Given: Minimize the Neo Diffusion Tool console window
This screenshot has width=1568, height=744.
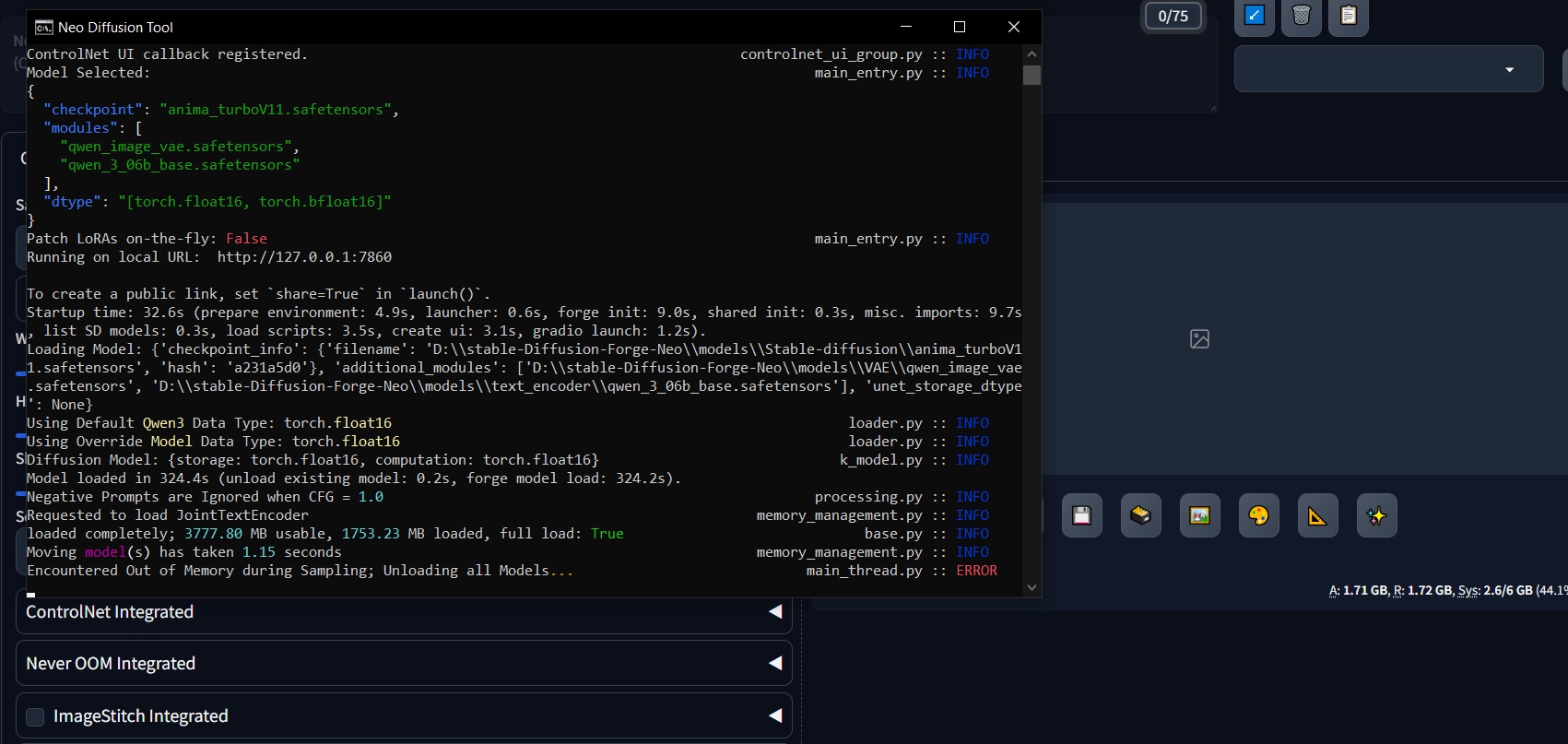Looking at the screenshot, I should click(906, 27).
